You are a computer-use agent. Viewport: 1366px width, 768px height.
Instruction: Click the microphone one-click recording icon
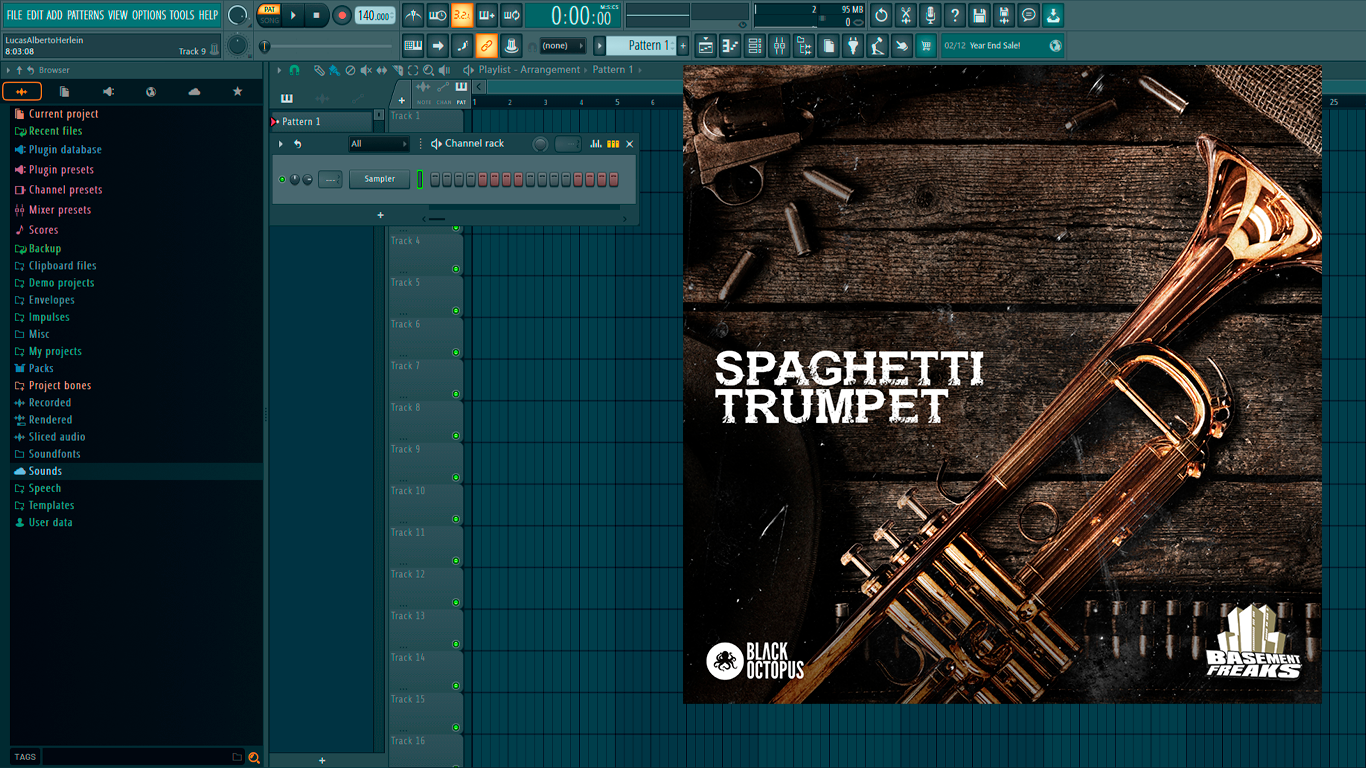click(x=930, y=15)
